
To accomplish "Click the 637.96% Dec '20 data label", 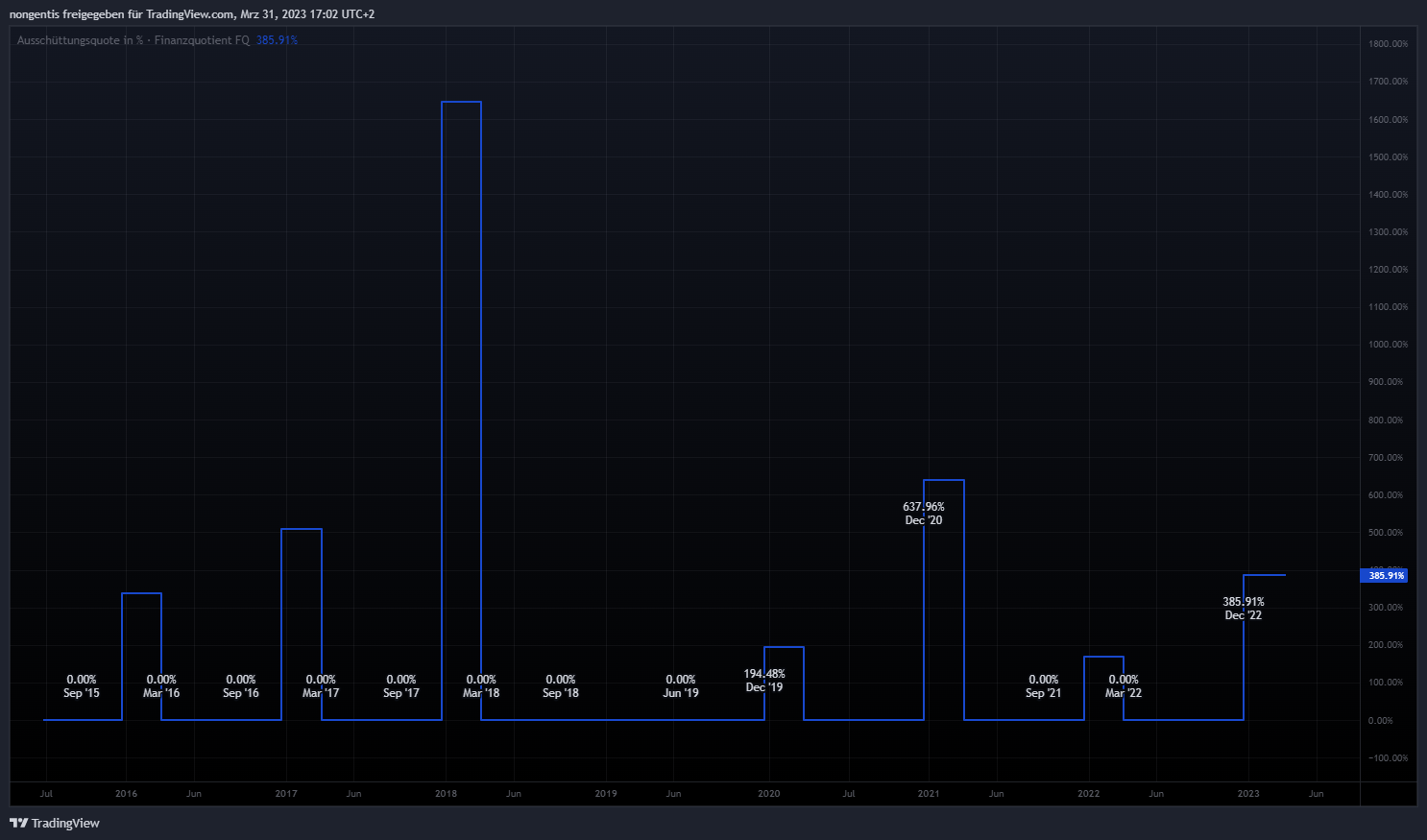I will click(x=924, y=514).
